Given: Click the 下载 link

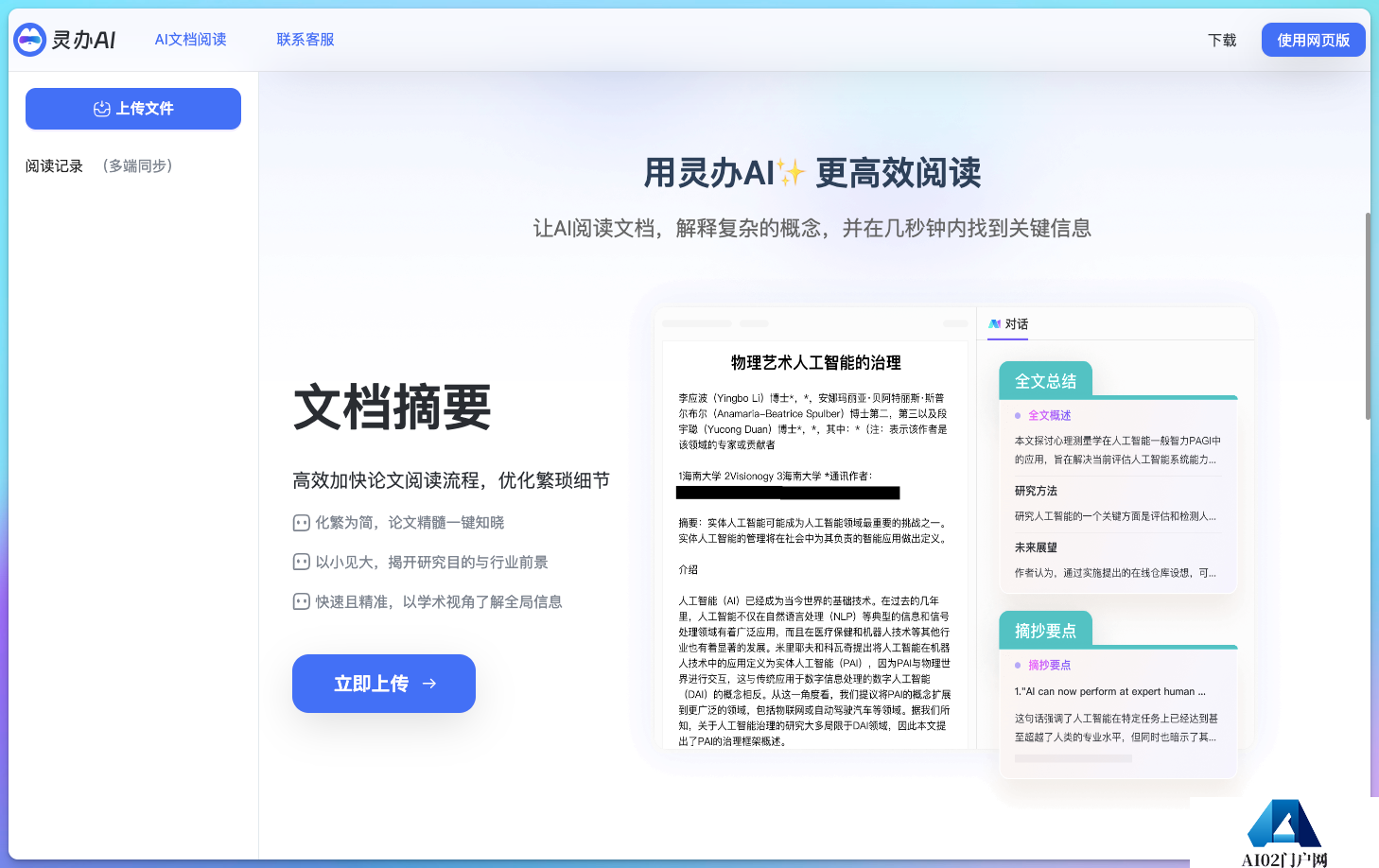Looking at the screenshot, I should (x=1222, y=40).
